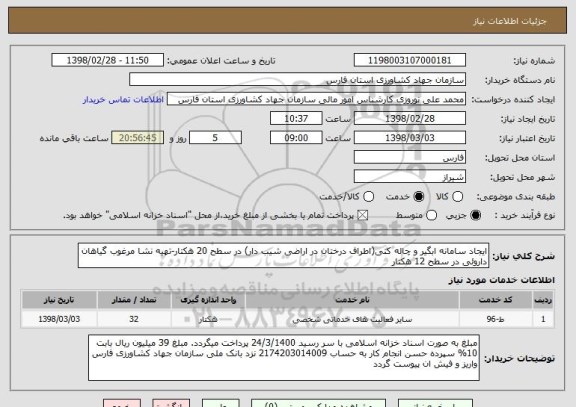Click the نام خدمت column header

click(x=352, y=300)
